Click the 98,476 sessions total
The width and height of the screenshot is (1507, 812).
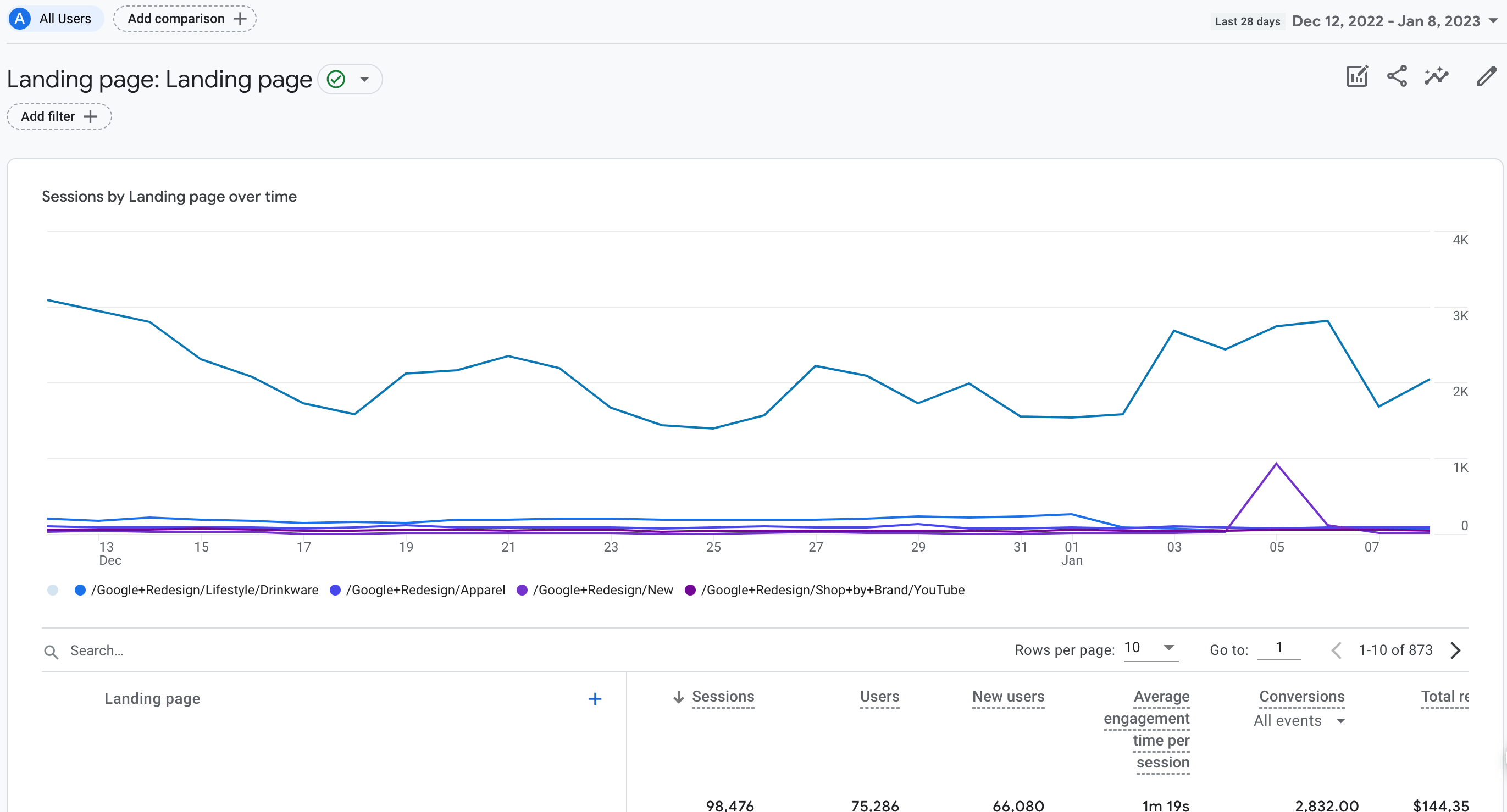(x=729, y=805)
